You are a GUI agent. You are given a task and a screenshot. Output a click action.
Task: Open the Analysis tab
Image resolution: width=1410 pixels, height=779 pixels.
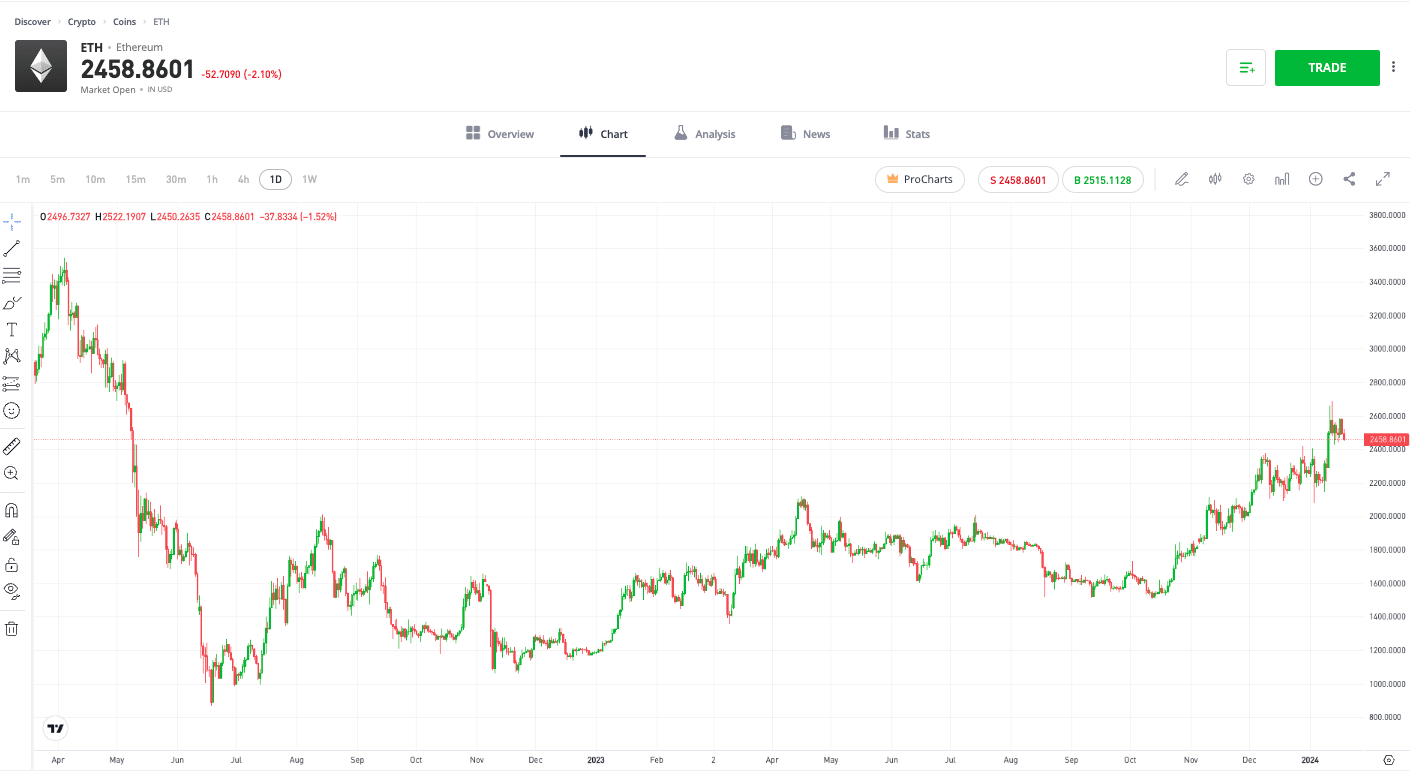pyautogui.click(x=704, y=134)
